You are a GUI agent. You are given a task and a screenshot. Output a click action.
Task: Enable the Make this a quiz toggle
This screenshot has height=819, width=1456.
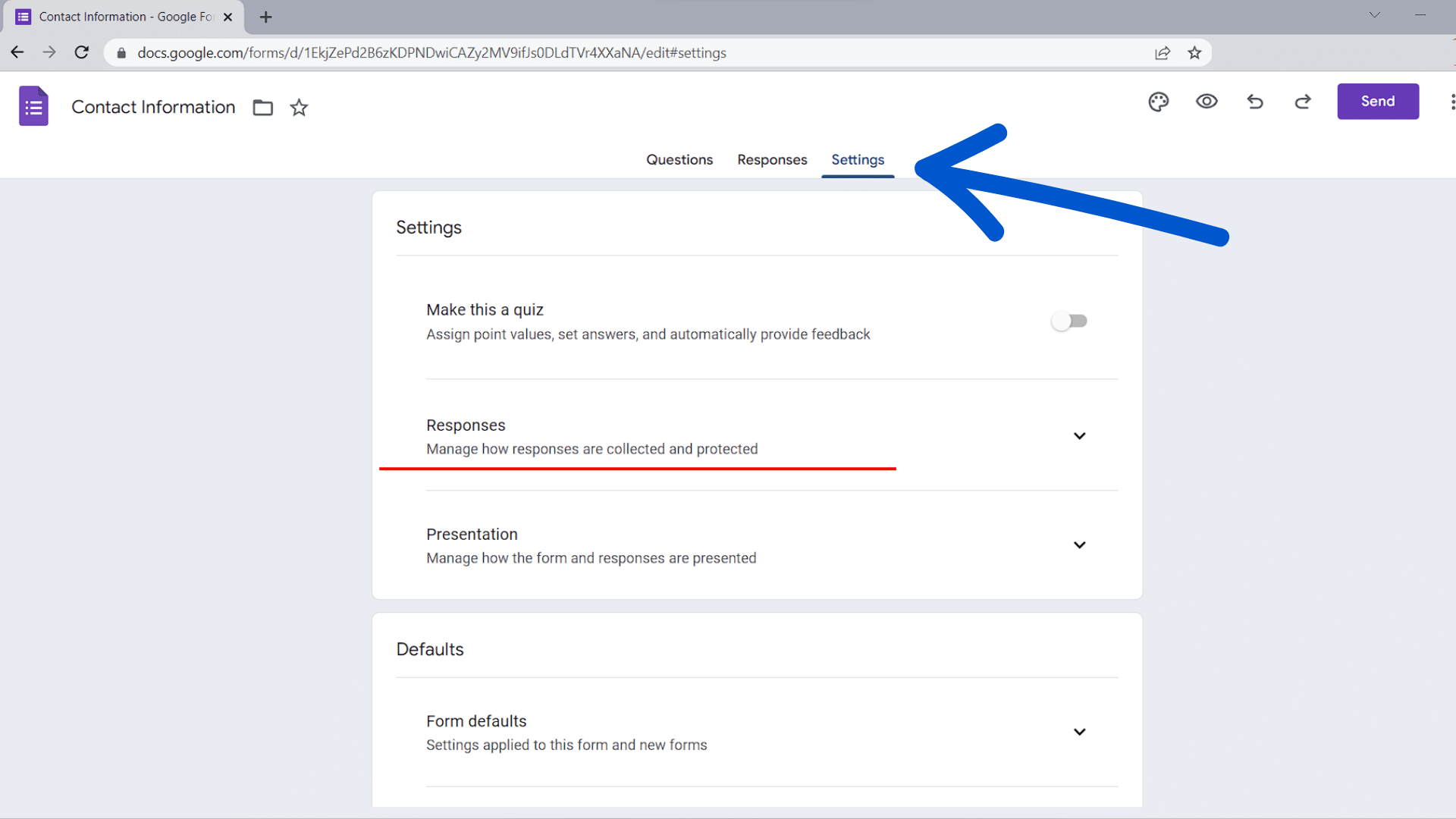coord(1069,320)
